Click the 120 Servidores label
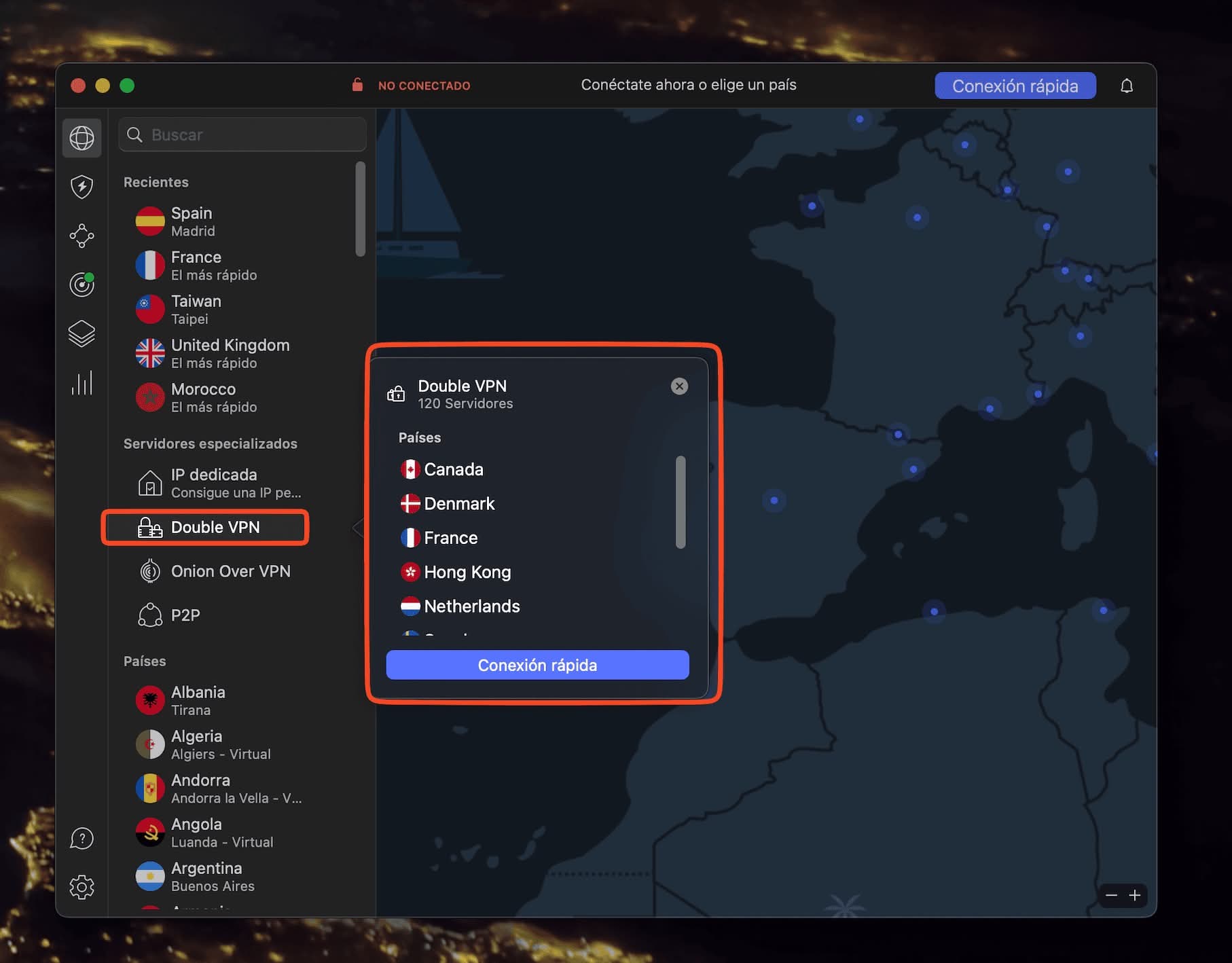Viewport: 1232px width, 963px height. [465, 403]
